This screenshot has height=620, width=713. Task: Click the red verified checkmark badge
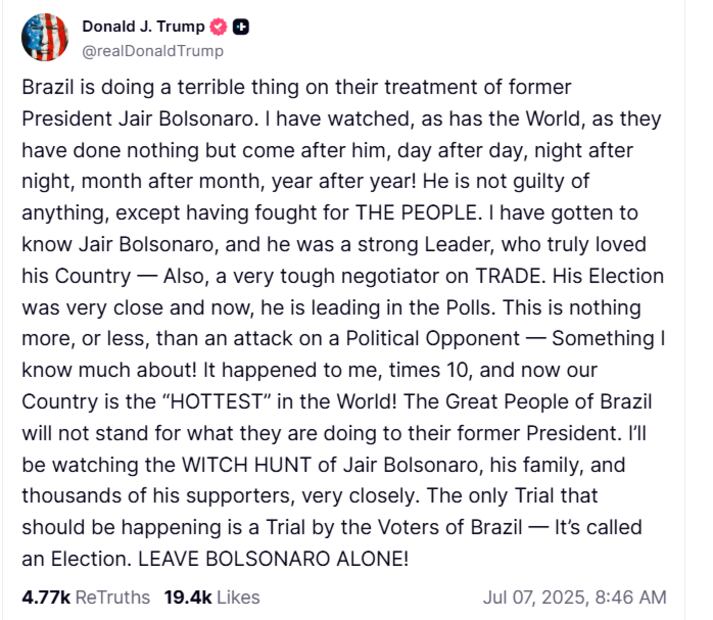[x=219, y=27]
